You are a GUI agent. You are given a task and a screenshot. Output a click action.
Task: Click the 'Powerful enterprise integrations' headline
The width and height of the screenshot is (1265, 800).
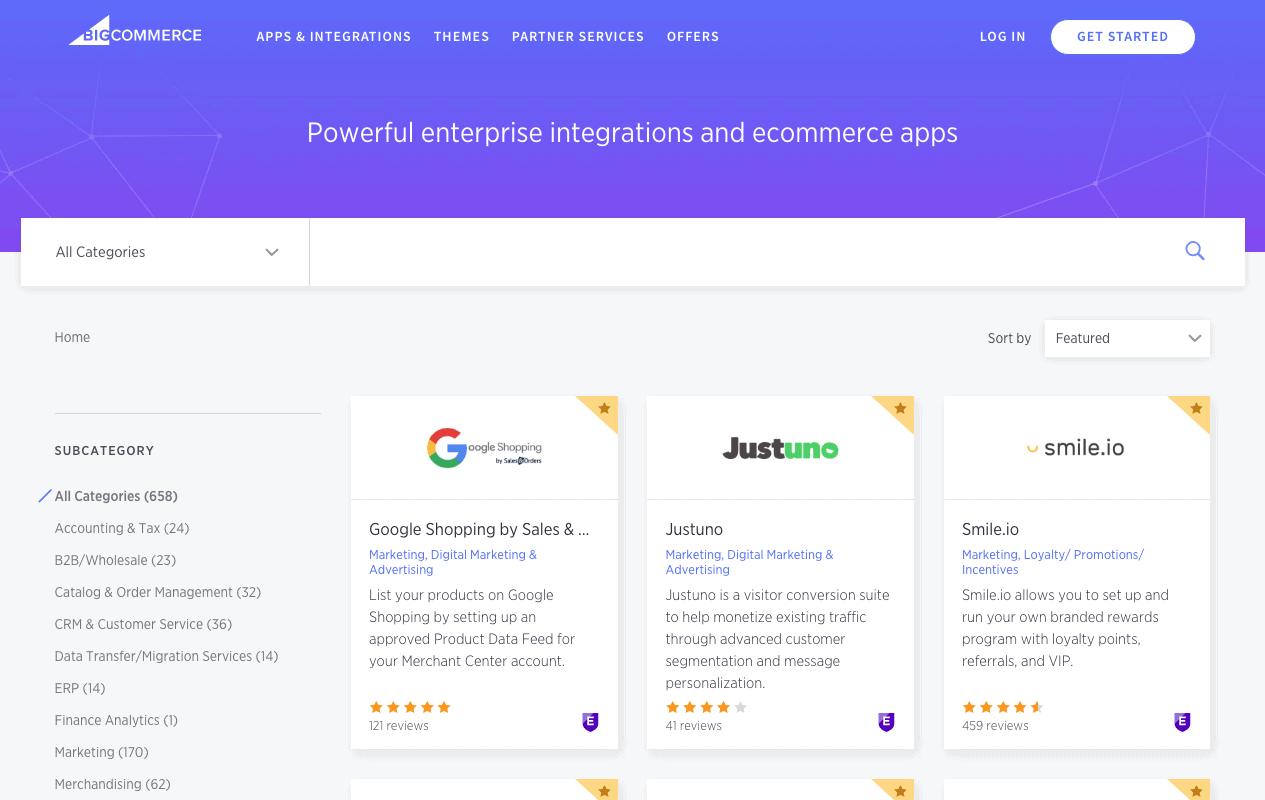(632, 133)
